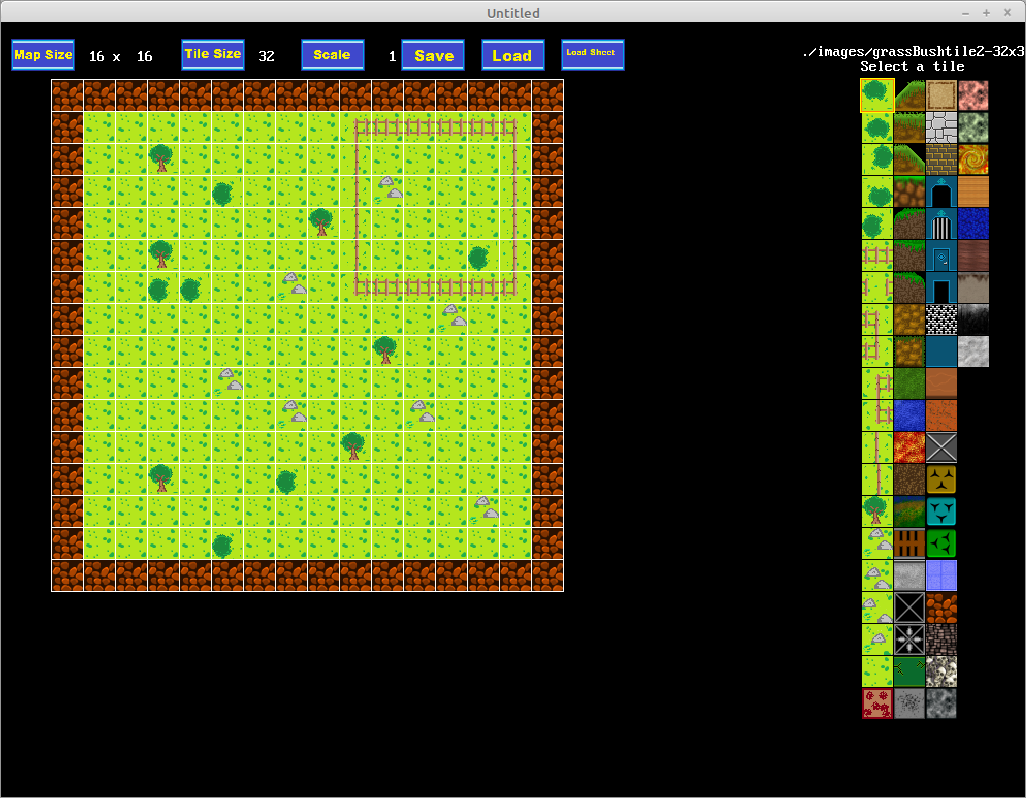The image size is (1026, 798).
Task: Click the Map Size button
Action: coord(43,55)
